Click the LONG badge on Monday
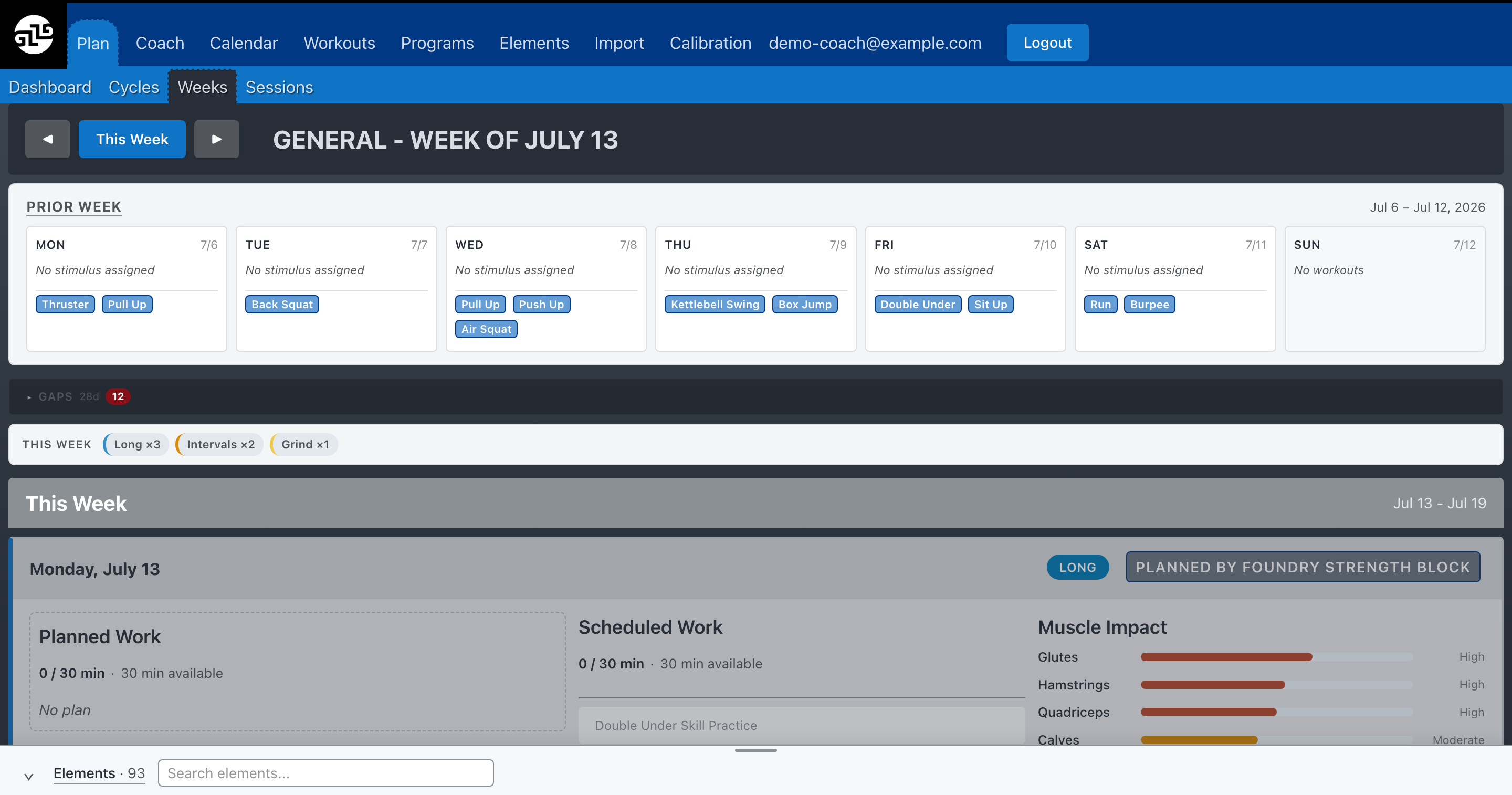This screenshot has height=795, width=1512. (x=1078, y=567)
